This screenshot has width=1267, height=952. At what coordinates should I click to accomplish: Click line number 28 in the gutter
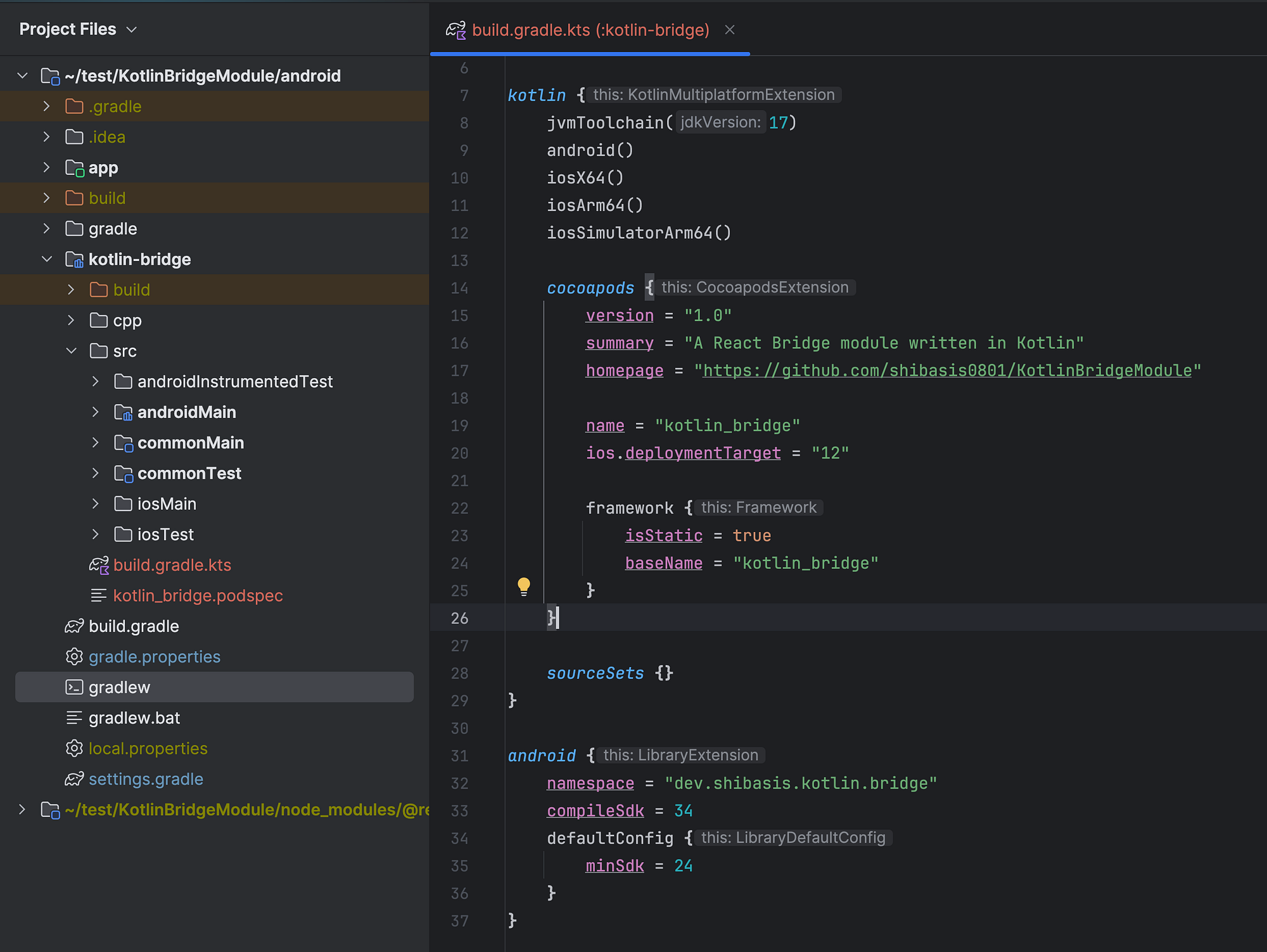click(x=459, y=673)
